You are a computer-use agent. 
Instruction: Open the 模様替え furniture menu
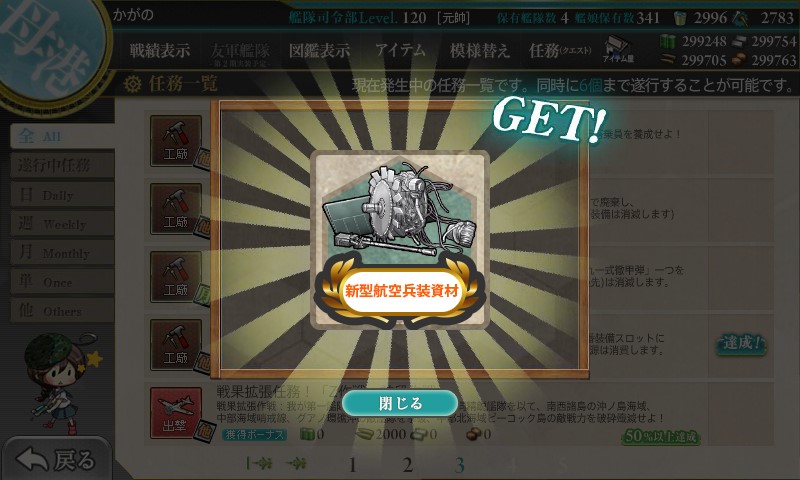pos(480,50)
